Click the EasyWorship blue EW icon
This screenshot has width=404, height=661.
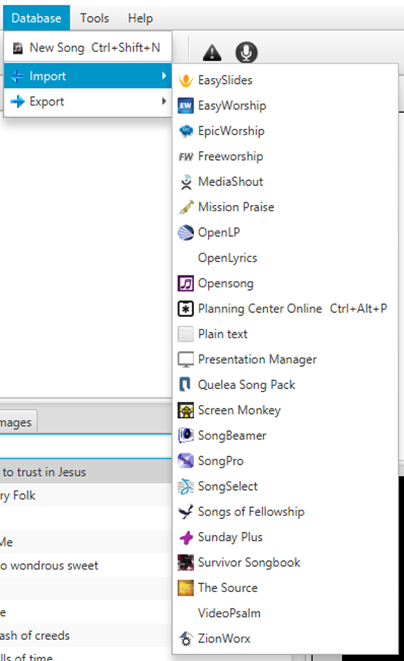tap(186, 105)
